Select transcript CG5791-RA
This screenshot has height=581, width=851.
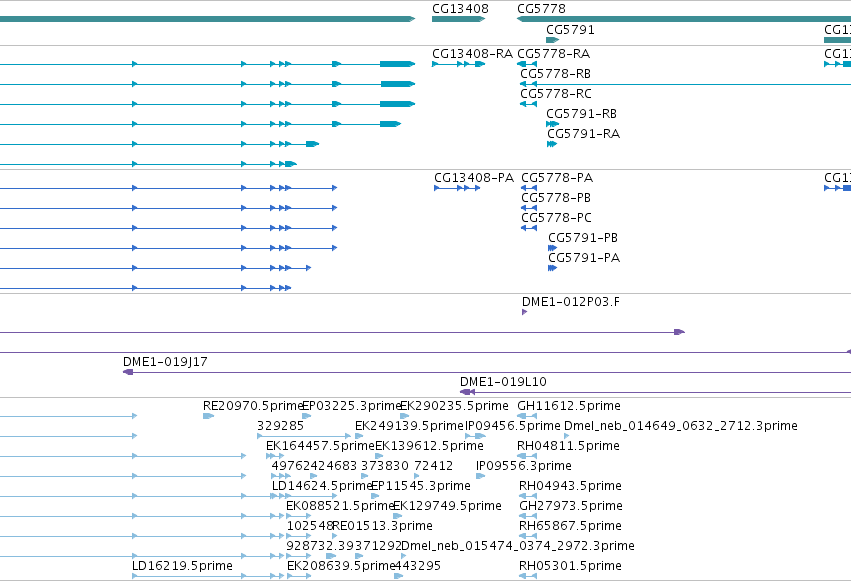[552, 144]
